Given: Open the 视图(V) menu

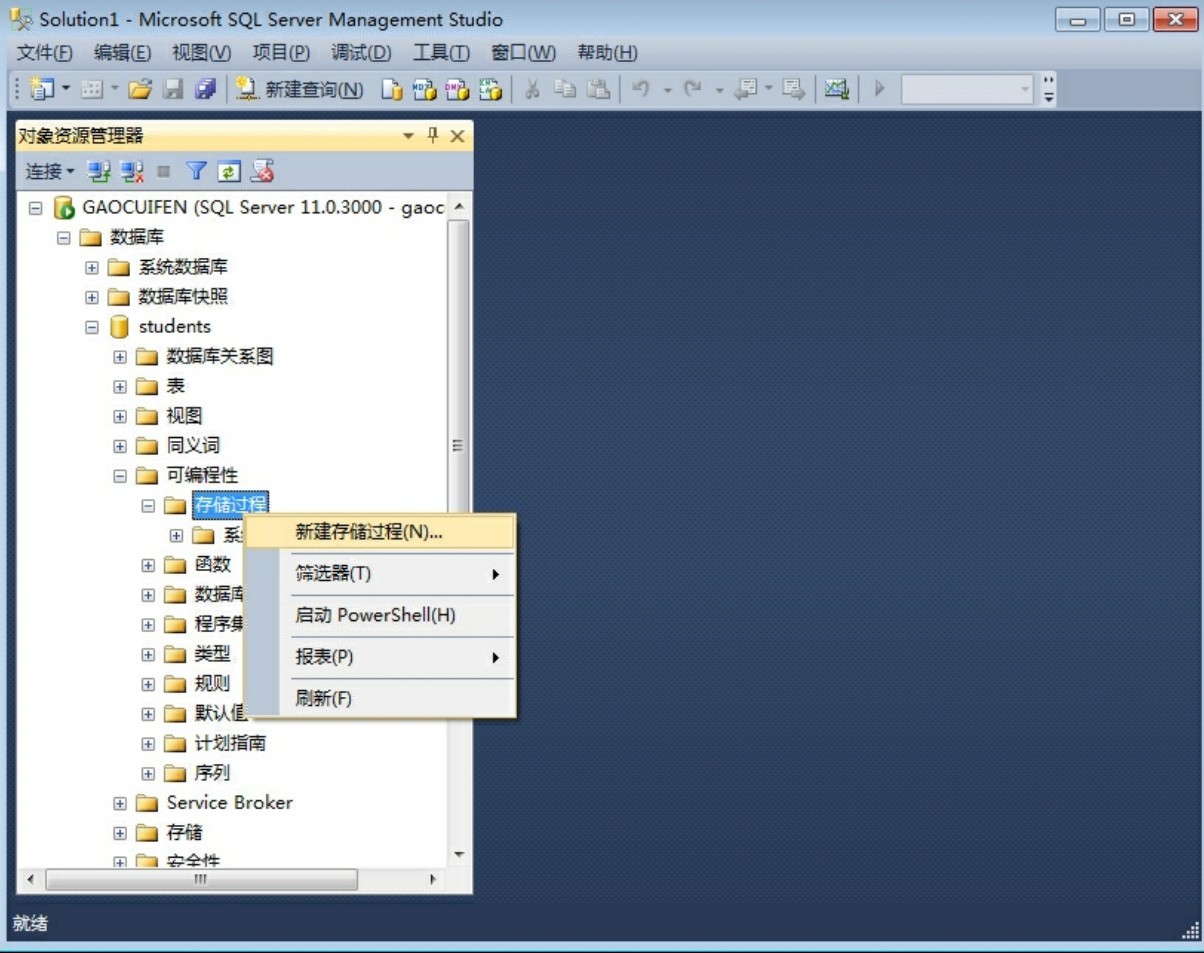Looking at the screenshot, I should [x=201, y=53].
